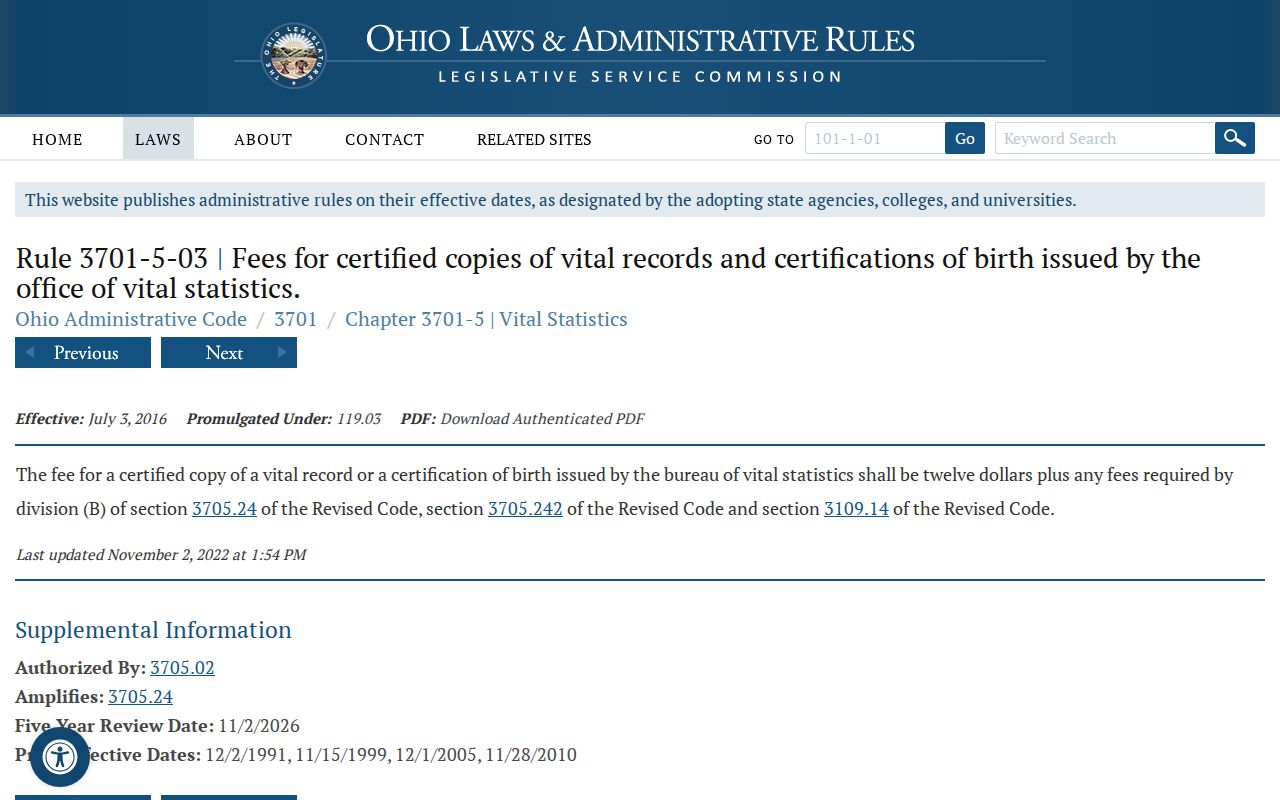The image size is (1280, 800).
Task: Focus the Keyword Search box
Action: click(1105, 138)
